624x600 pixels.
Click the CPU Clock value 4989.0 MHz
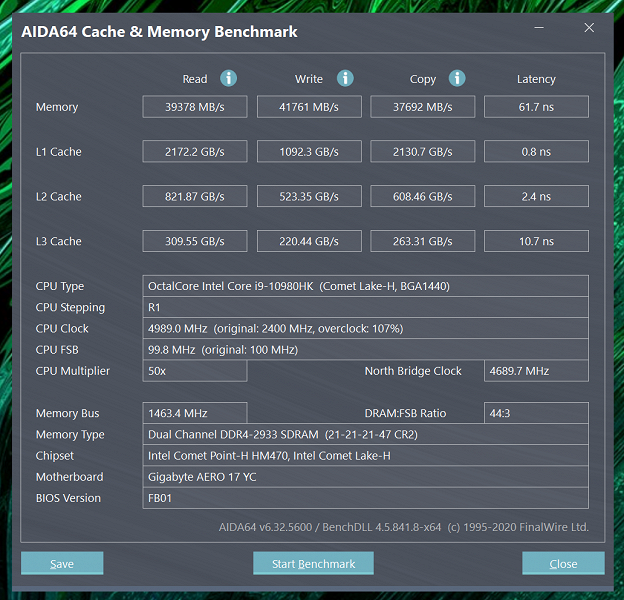pos(366,328)
